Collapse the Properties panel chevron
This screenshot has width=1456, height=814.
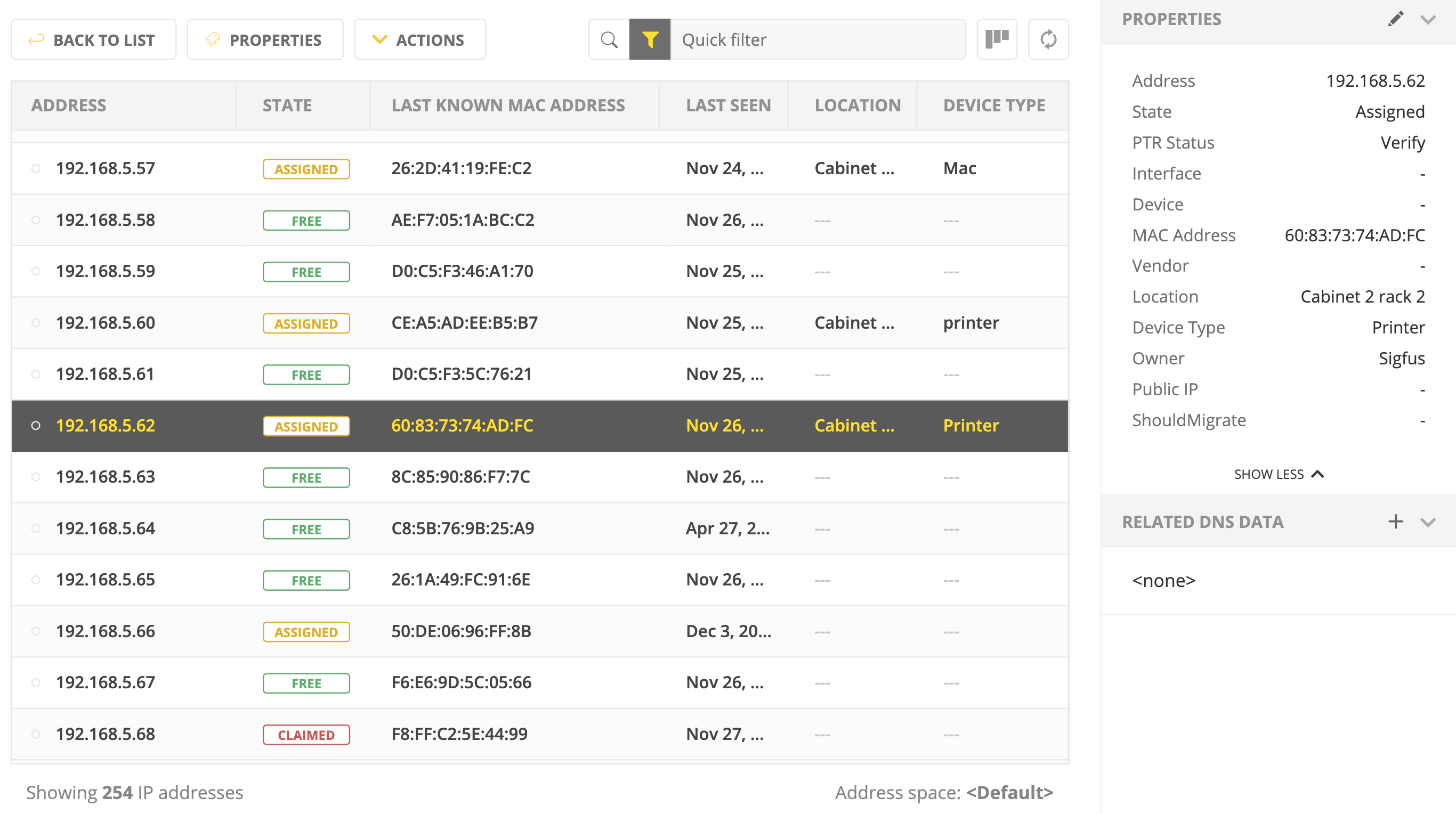coord(1428,20)
